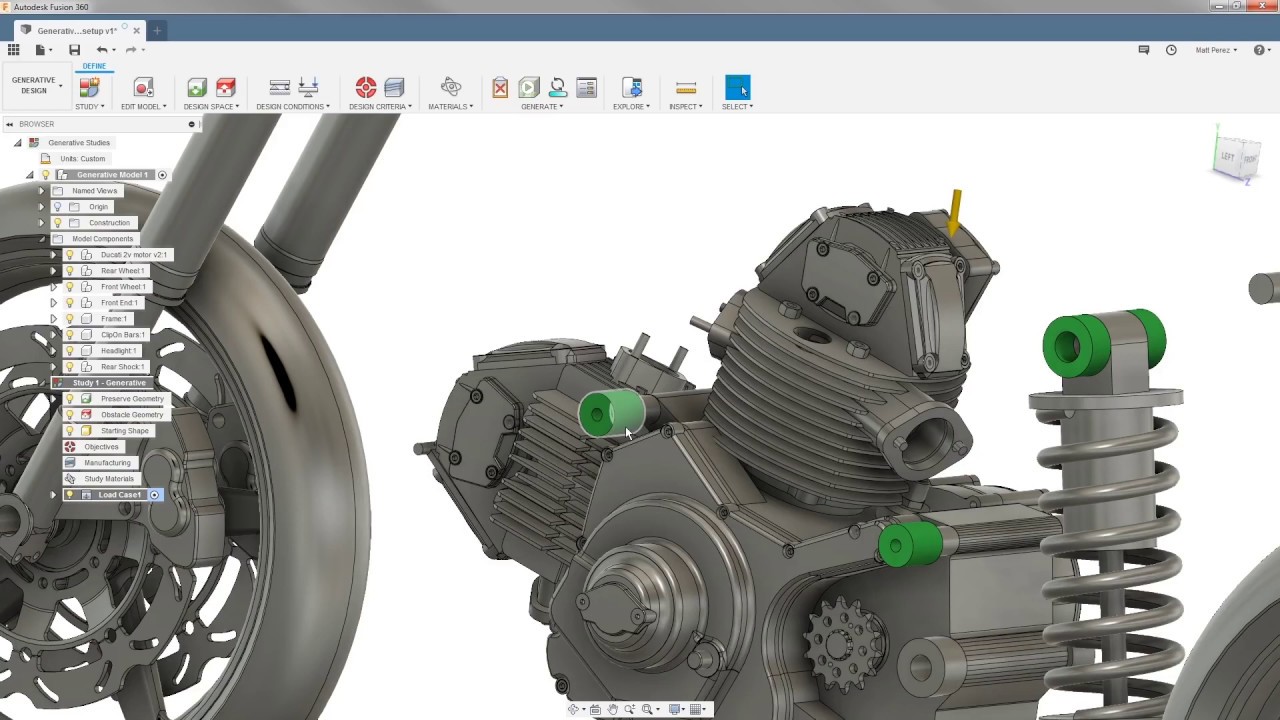Activate the Generative Model 1 radio button

tap(162, 175)
